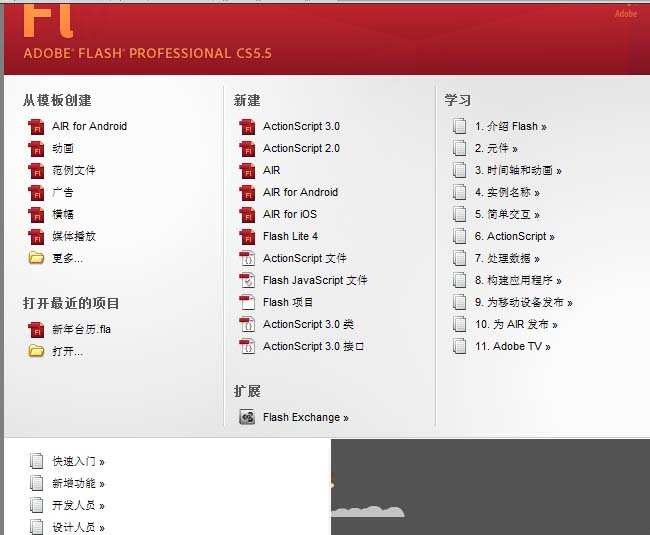Click the Flash Exchange icon

[247, 417]
